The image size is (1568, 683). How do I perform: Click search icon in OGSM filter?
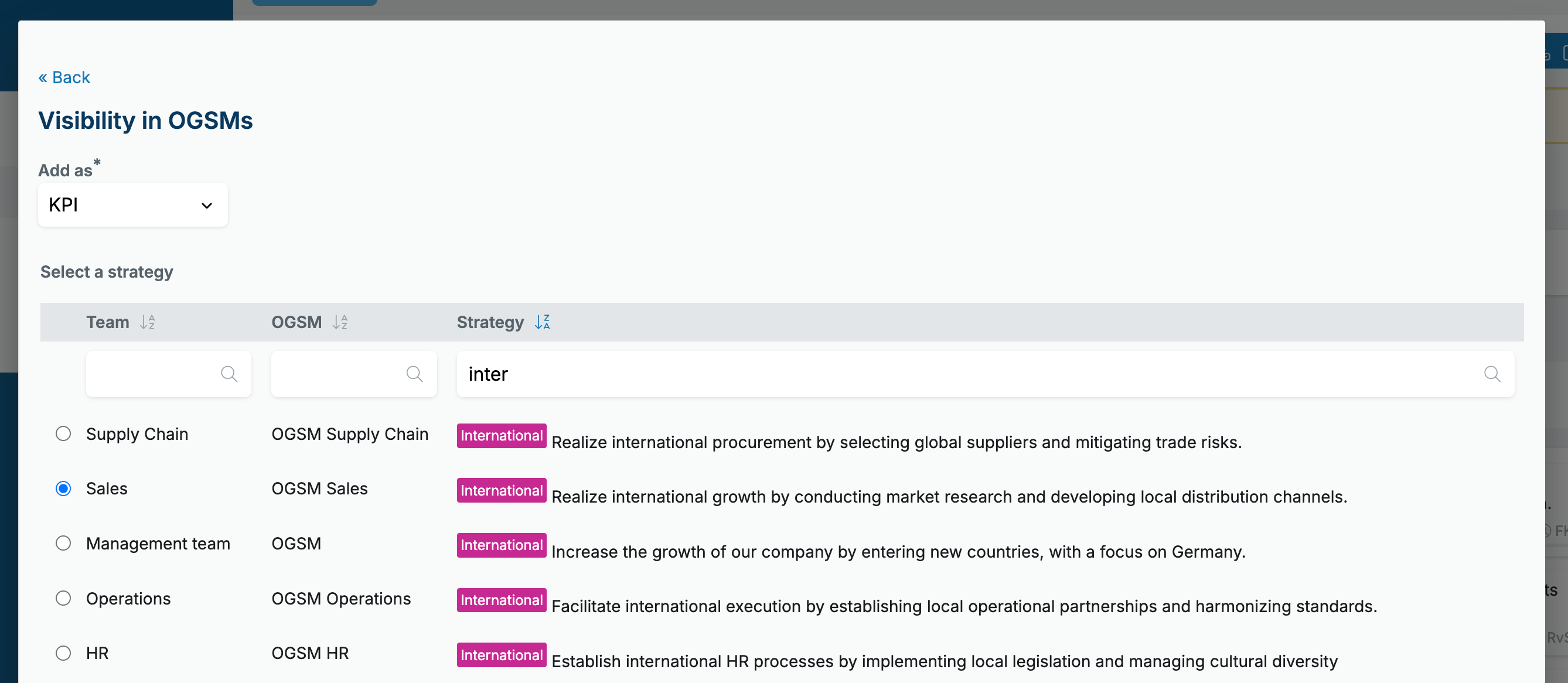click(414, 374)
